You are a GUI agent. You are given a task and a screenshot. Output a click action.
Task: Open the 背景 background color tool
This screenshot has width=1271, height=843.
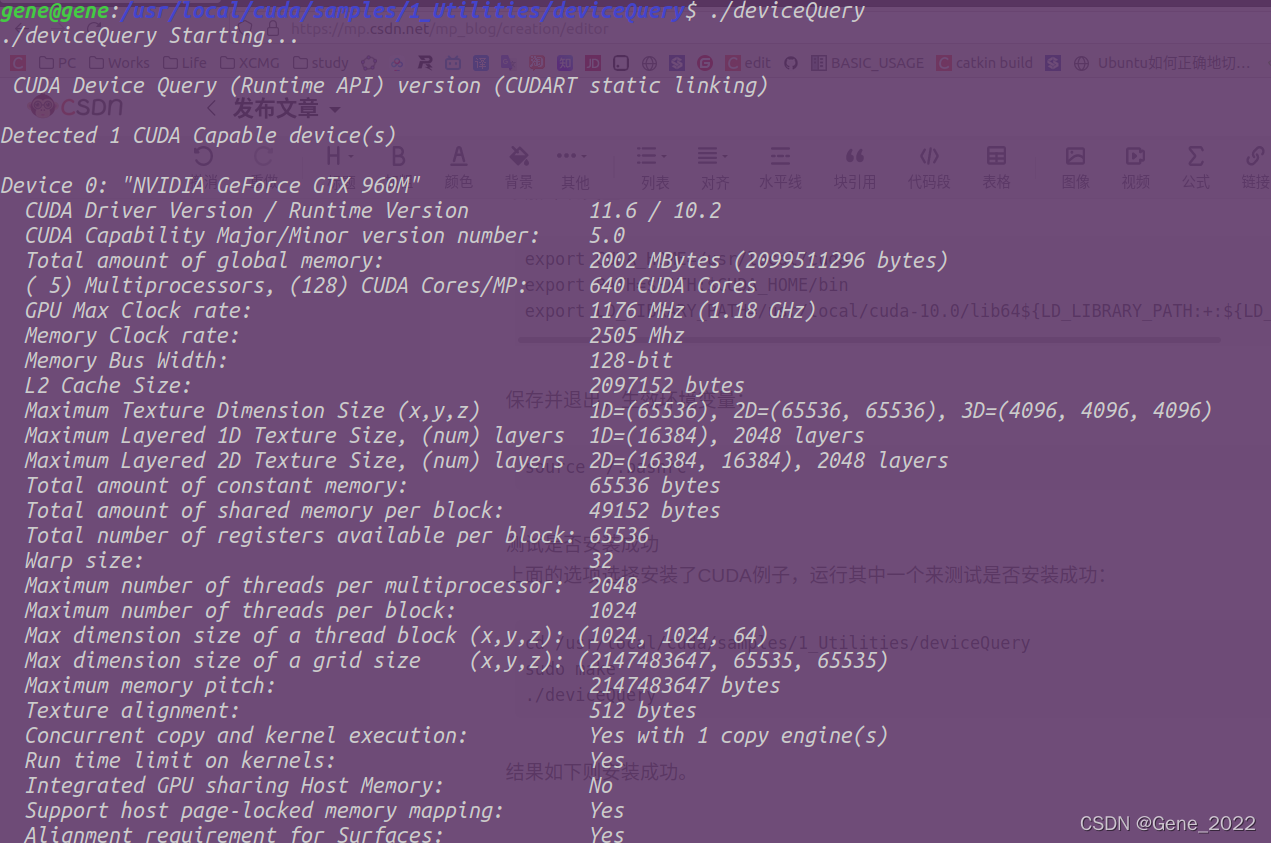(519, 166)
